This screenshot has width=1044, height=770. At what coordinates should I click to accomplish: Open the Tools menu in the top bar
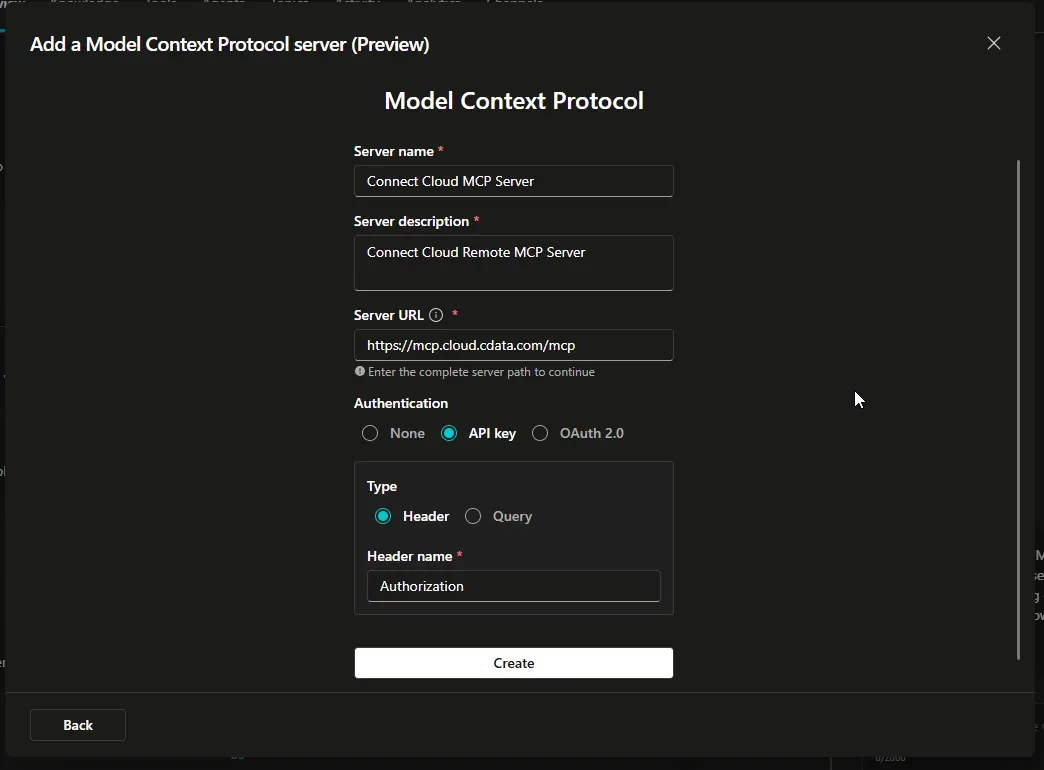click(x=160, y=3)
